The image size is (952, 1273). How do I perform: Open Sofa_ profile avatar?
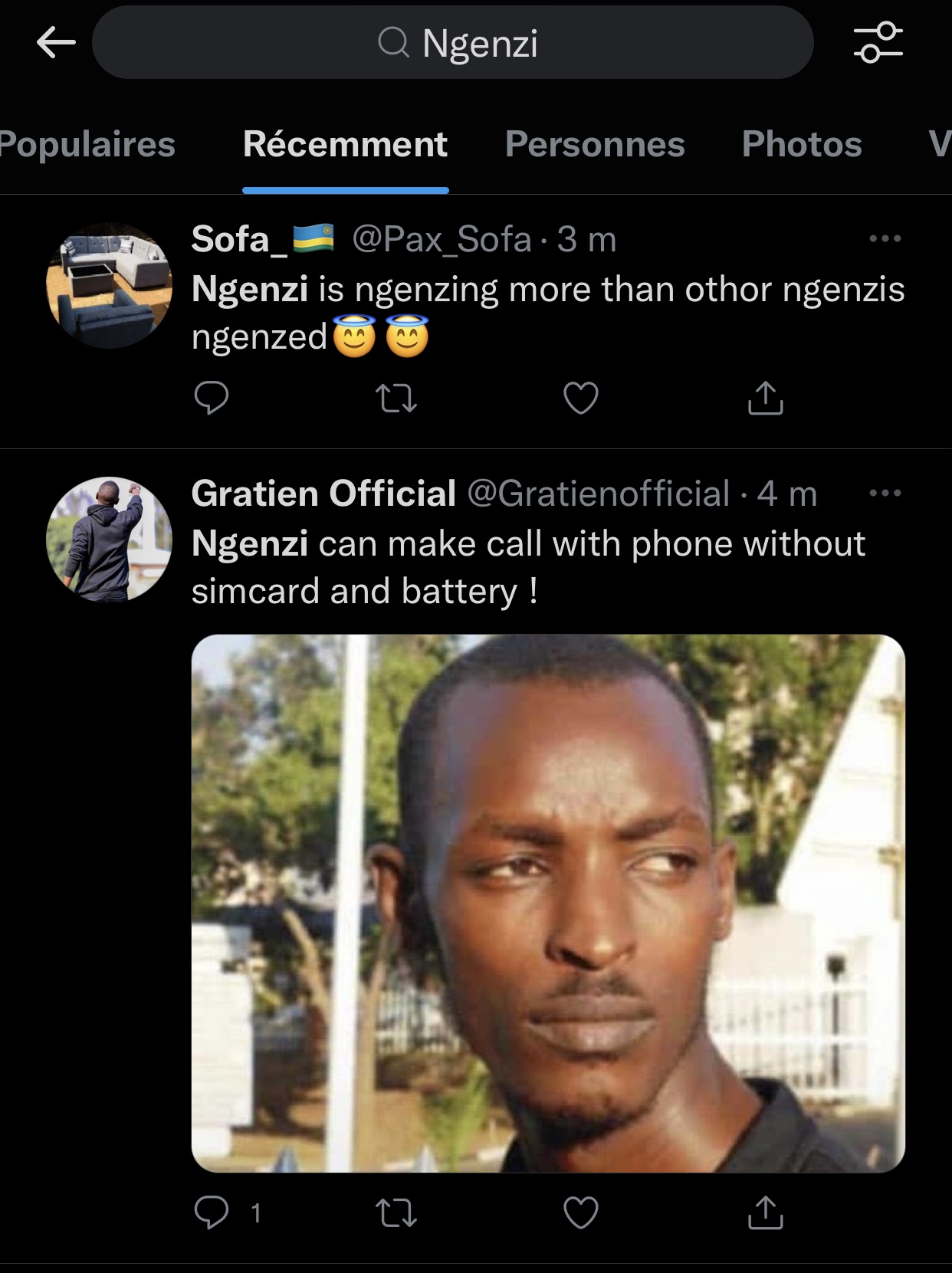(109, 286)
